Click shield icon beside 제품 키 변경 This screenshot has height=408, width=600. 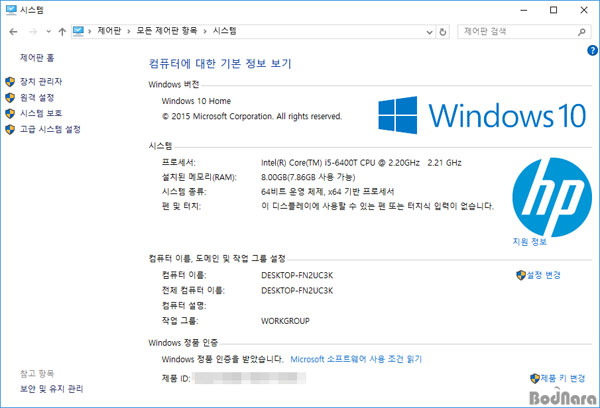coord(535,379)
